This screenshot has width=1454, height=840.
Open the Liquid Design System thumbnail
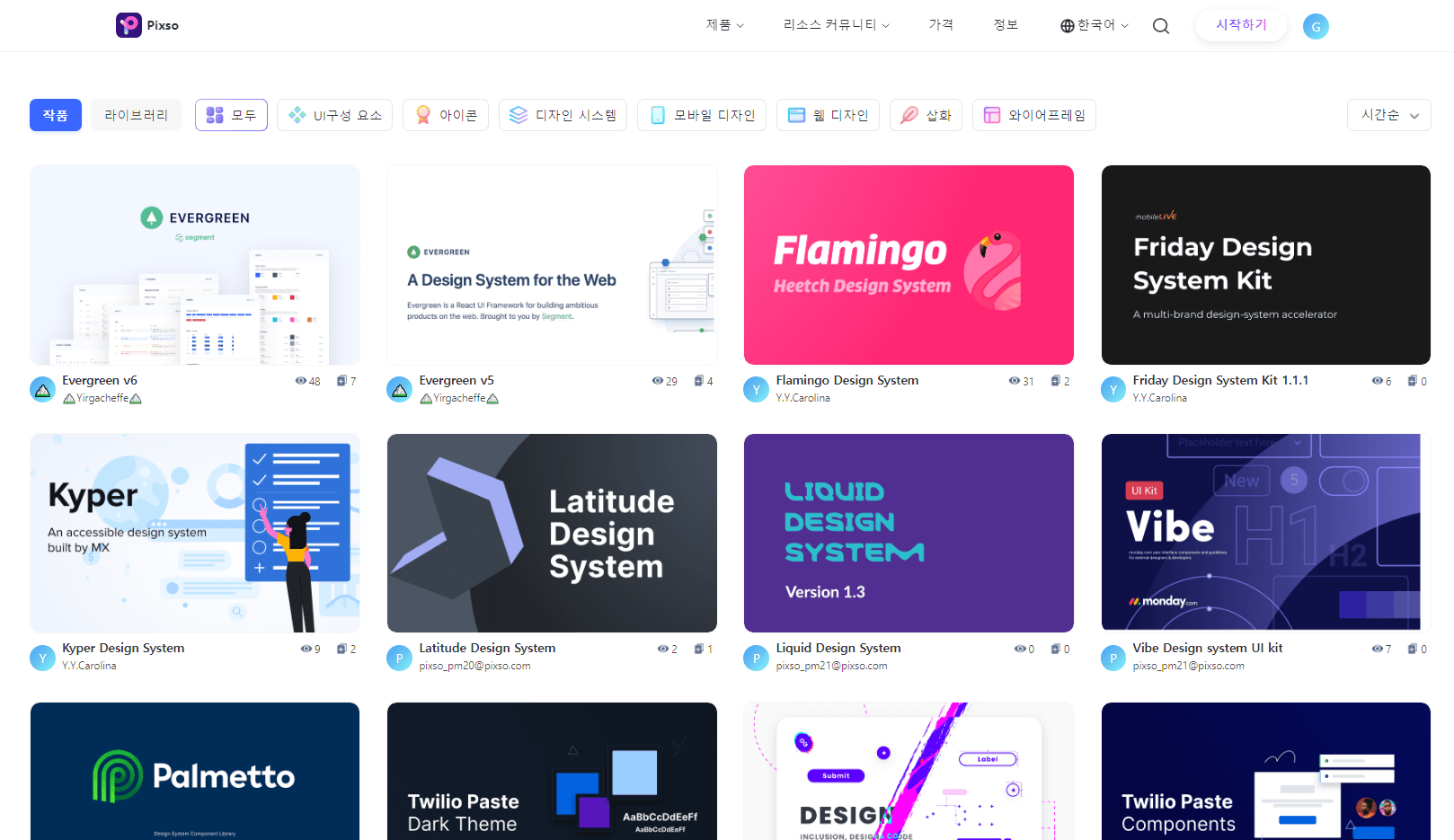click(x=909, y=534)
